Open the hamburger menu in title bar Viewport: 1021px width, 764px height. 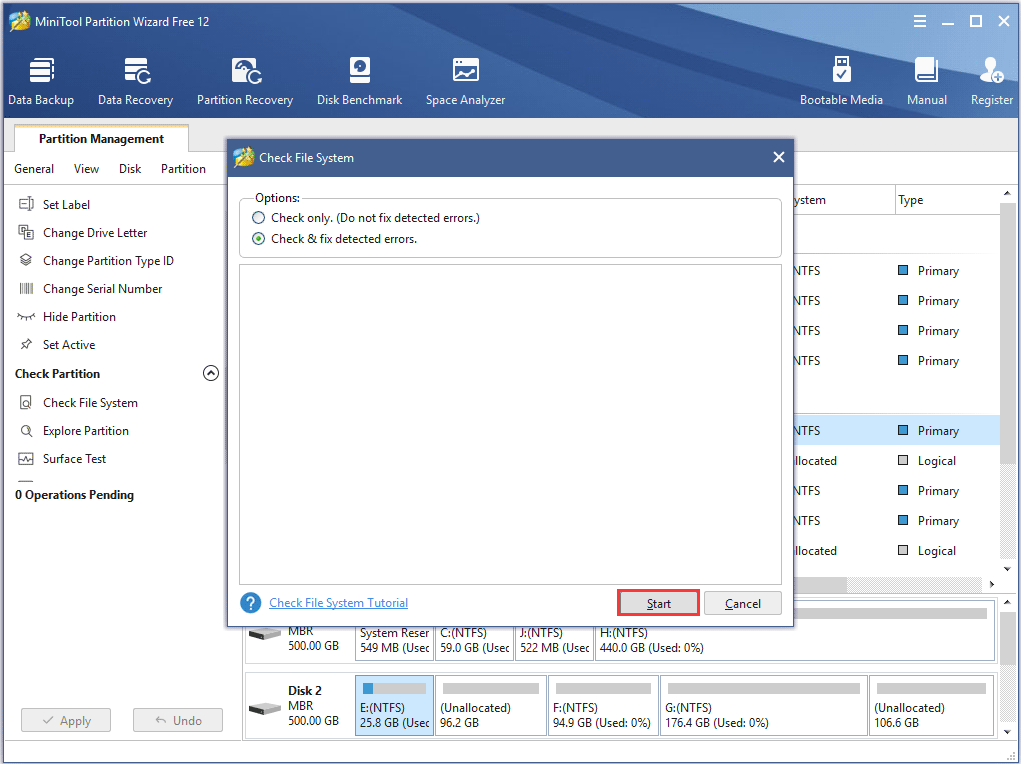tap(919, 21)
